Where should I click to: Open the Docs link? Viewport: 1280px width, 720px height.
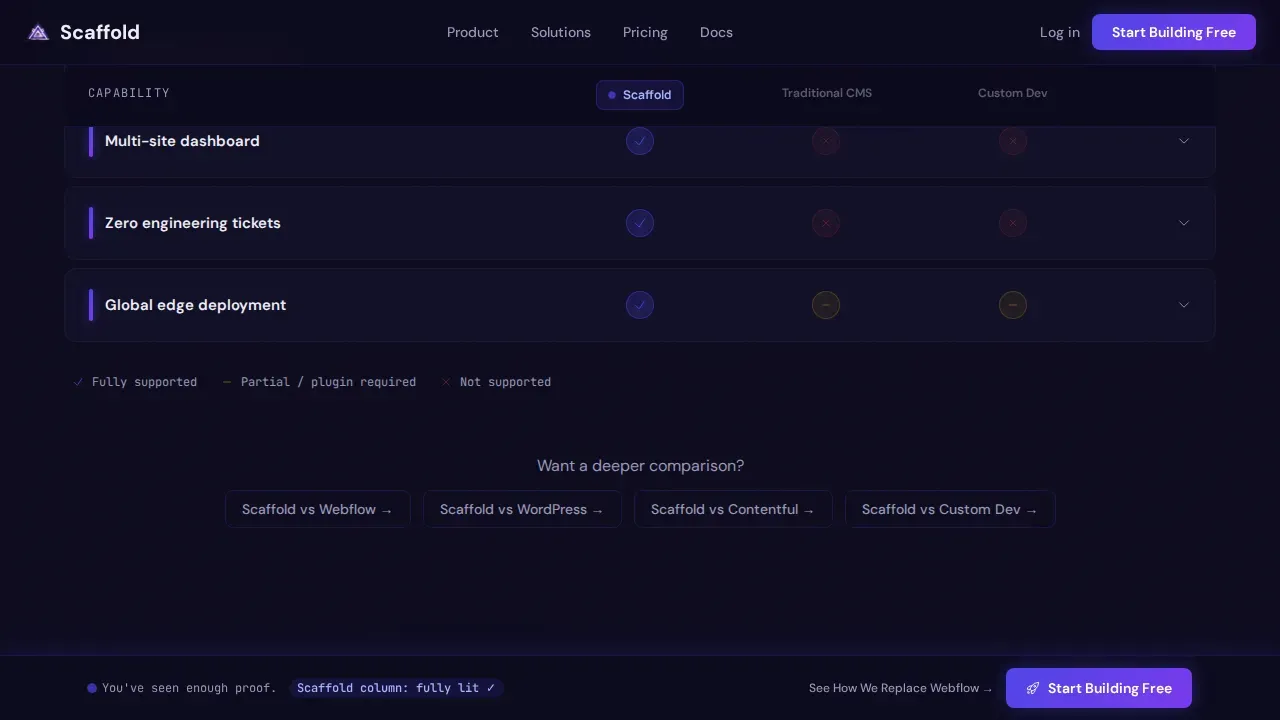pos(716,32)
